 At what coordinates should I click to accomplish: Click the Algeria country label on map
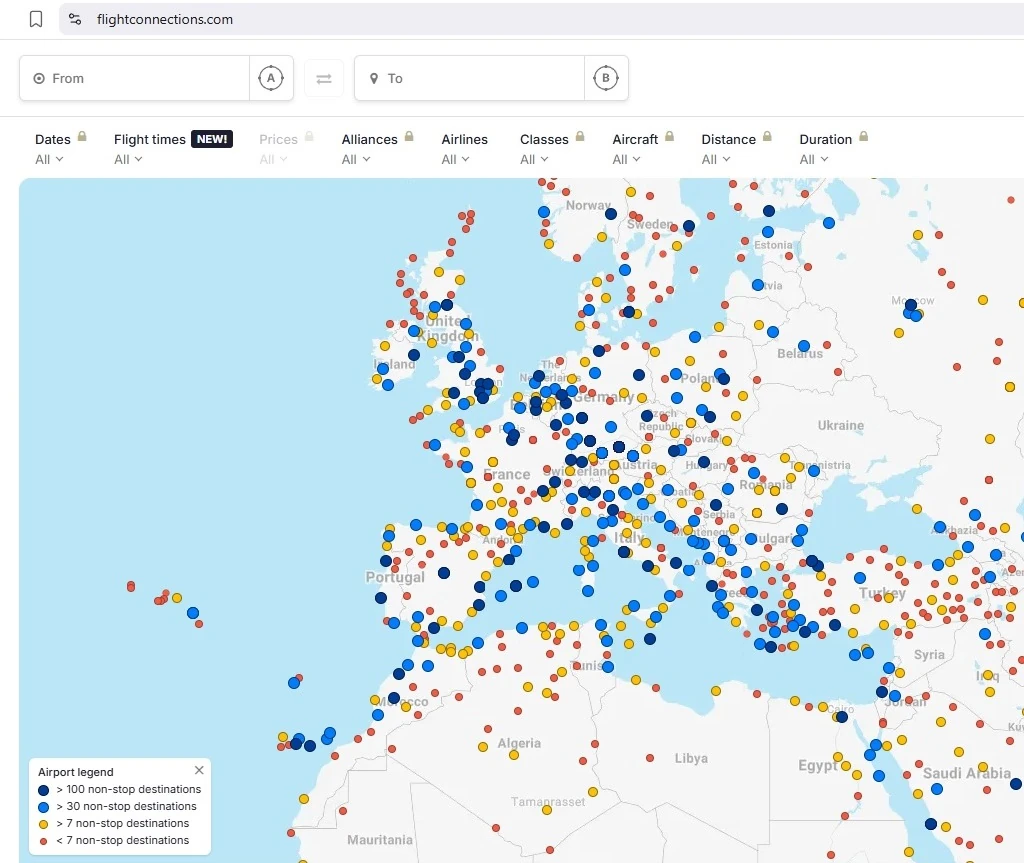[x=519, y=743]
